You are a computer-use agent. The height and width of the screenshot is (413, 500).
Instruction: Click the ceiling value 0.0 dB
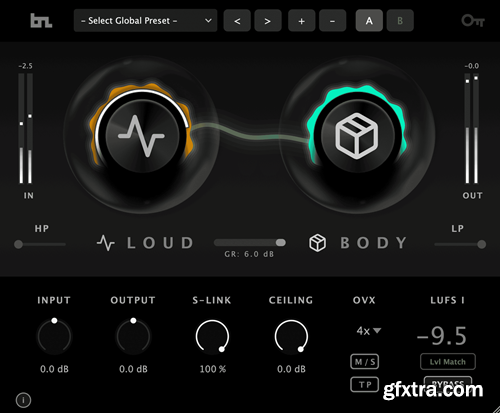[x=291, y=369]
